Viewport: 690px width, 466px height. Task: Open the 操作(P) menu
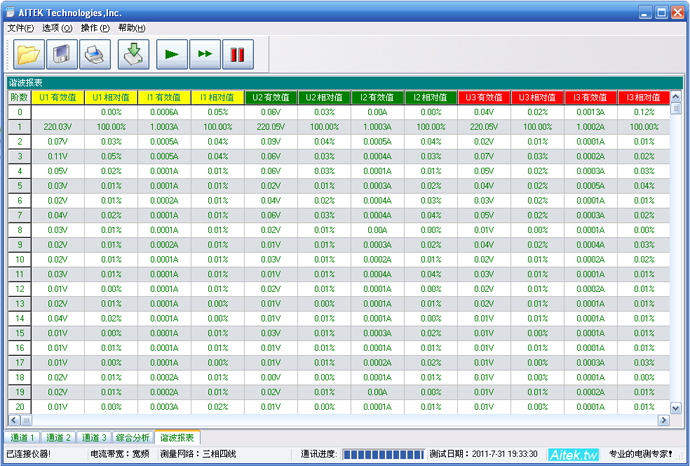tap(96, 28)
